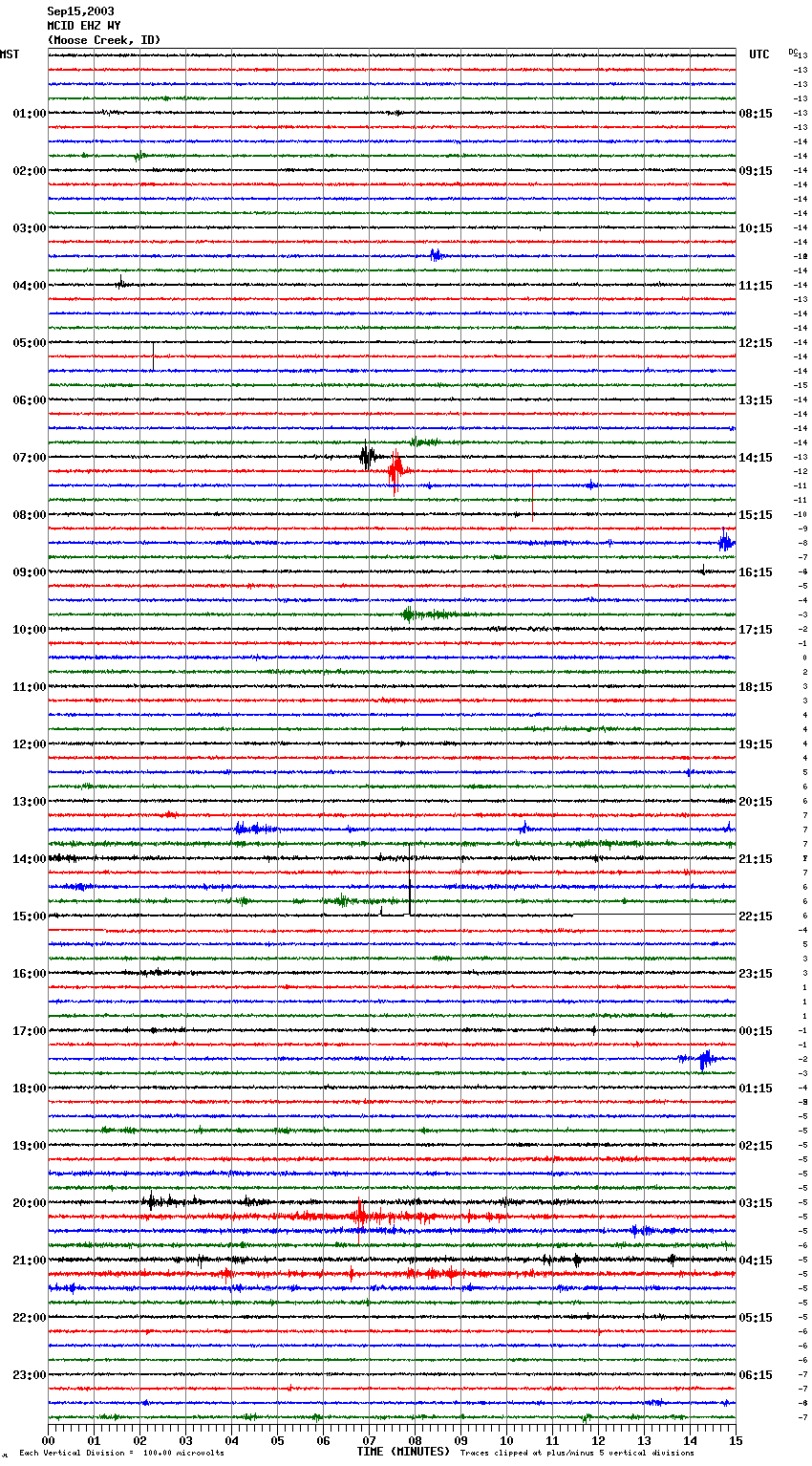Select the 06:00 MST time label
This screenshot has height=1466, width=812.
click(30, 400)
